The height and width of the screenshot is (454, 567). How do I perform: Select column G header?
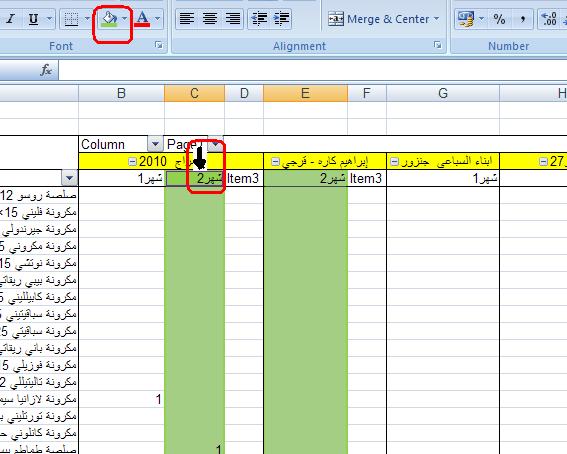click(x=443, y=93)
